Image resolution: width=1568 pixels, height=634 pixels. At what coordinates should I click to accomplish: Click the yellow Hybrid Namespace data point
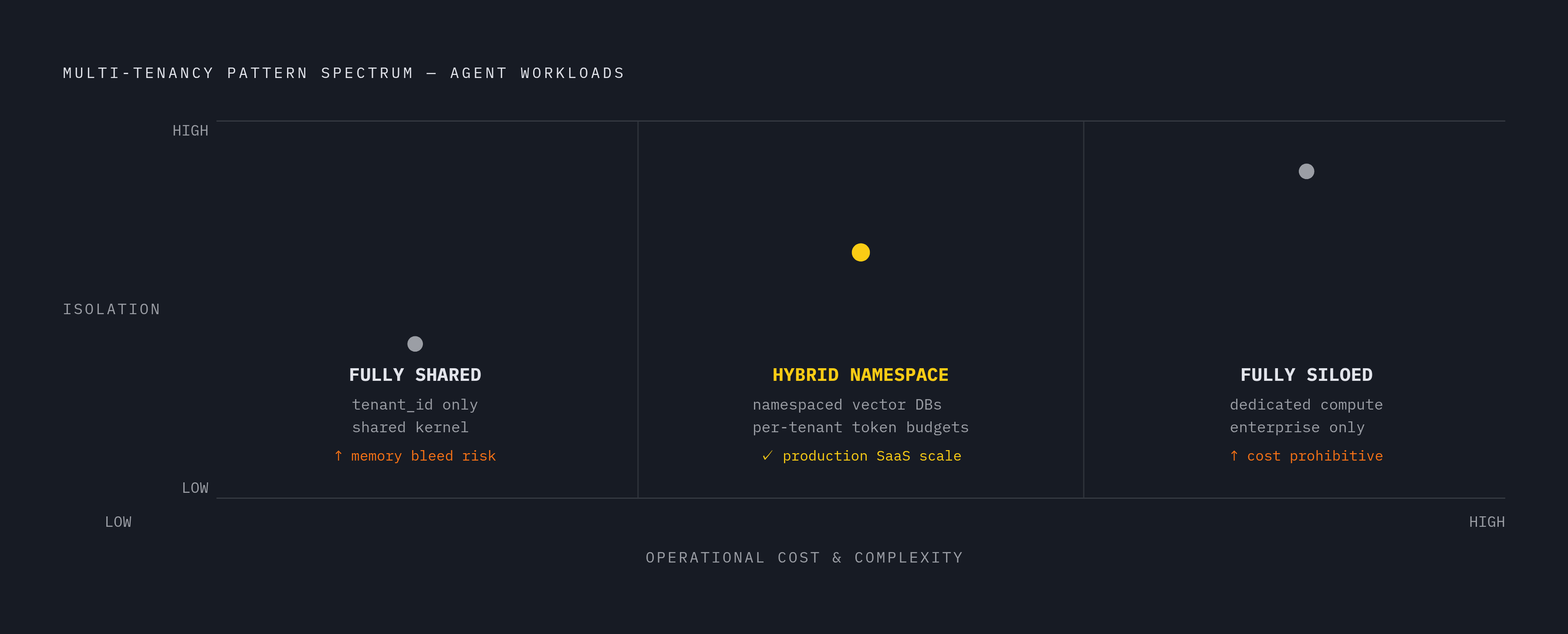(x=861, y=252)
